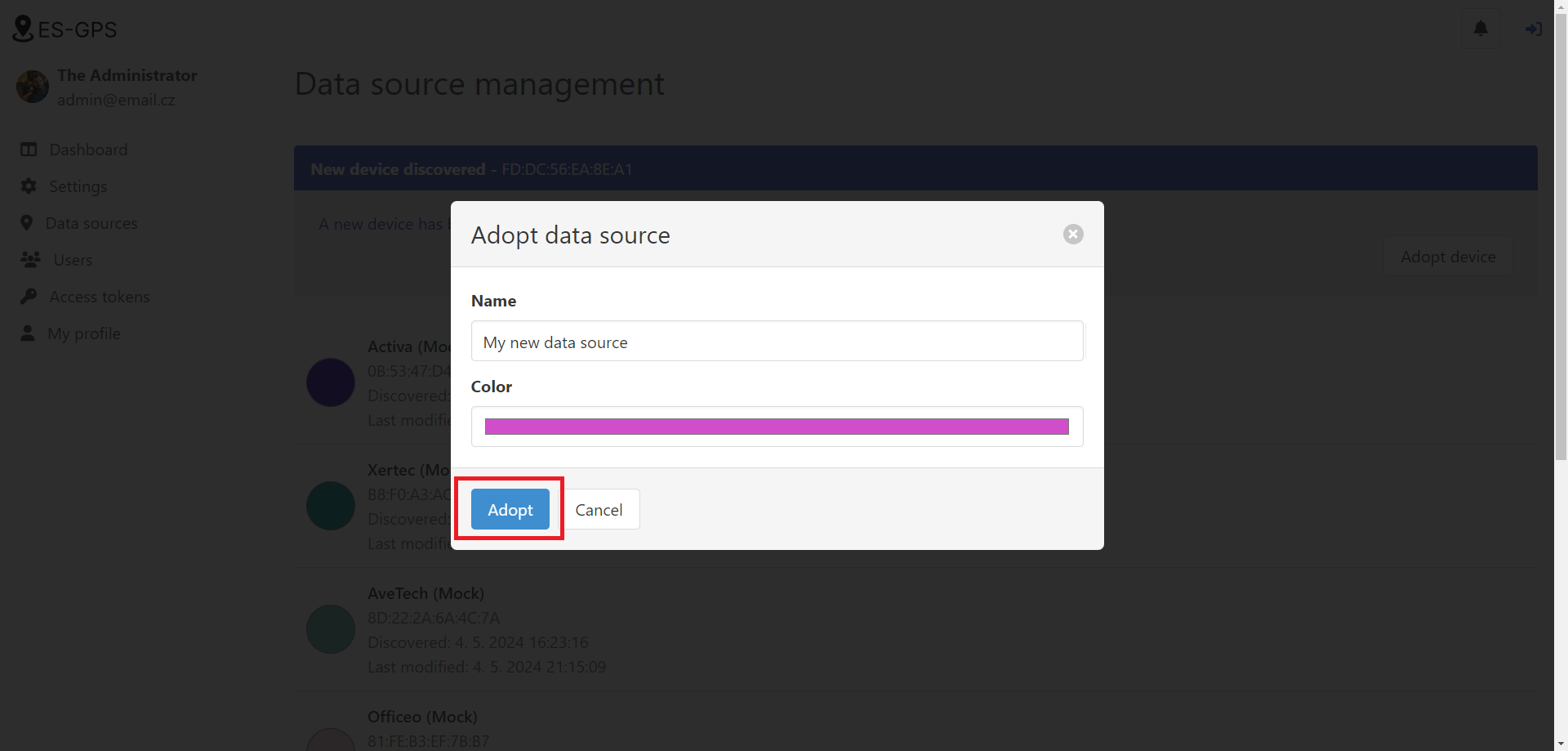Image resolution: width=1568 pixels, height=751 pixels.
Task: Click the Adopt device button
Action: (1448, 257)
